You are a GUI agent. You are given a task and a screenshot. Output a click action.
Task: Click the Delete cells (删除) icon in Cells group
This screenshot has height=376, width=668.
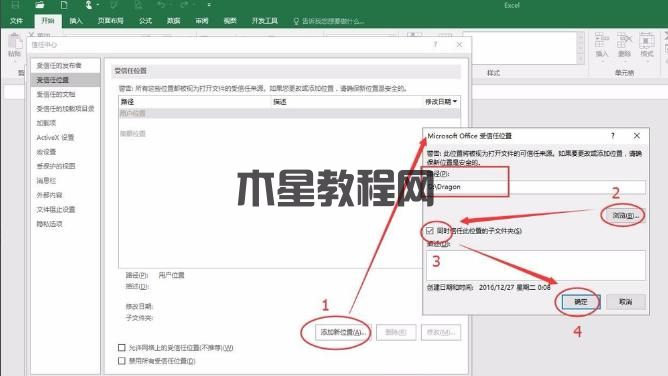point(624,45)
